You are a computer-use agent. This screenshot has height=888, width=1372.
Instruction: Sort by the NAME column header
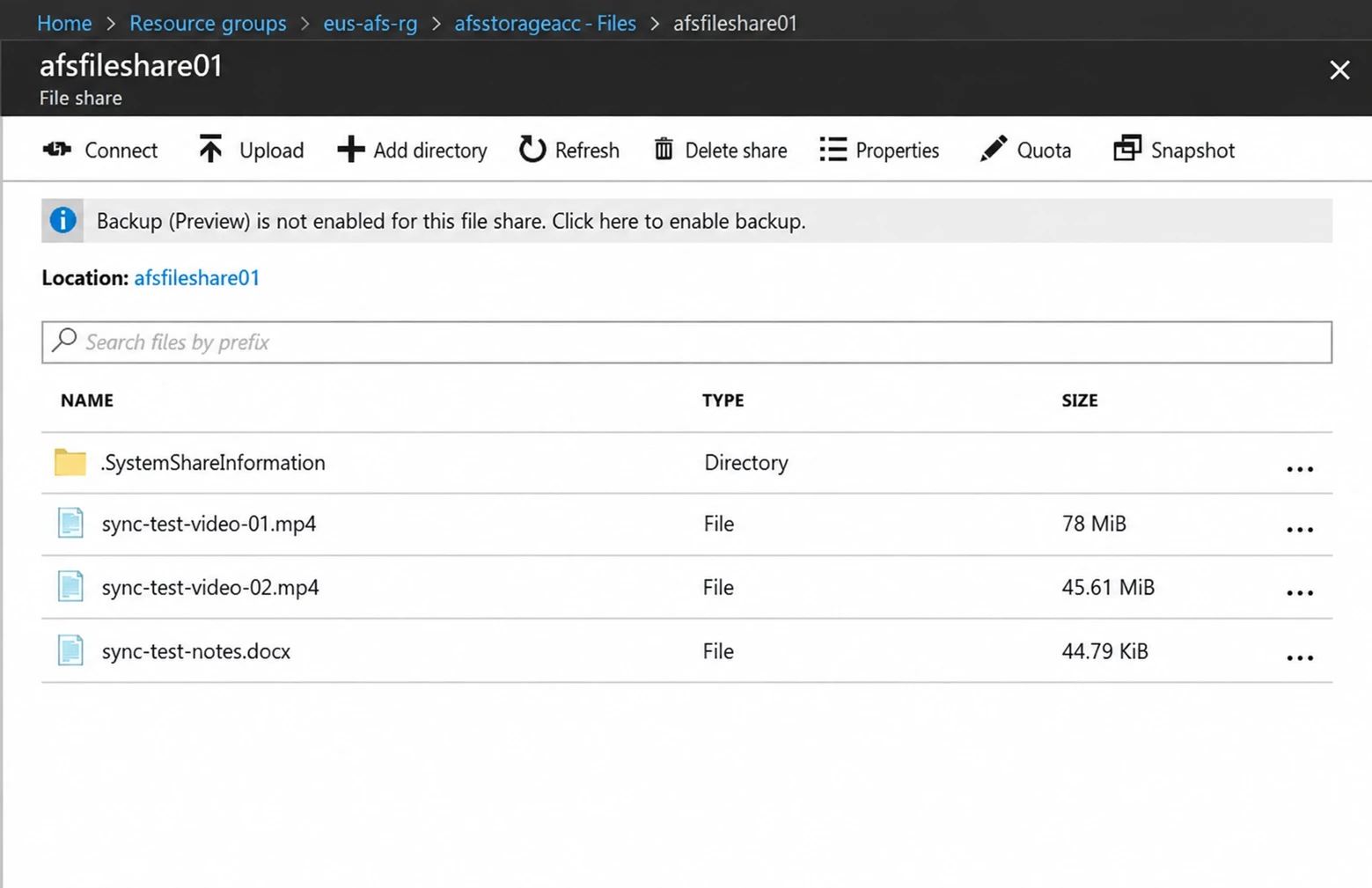[x=87, y=400]
